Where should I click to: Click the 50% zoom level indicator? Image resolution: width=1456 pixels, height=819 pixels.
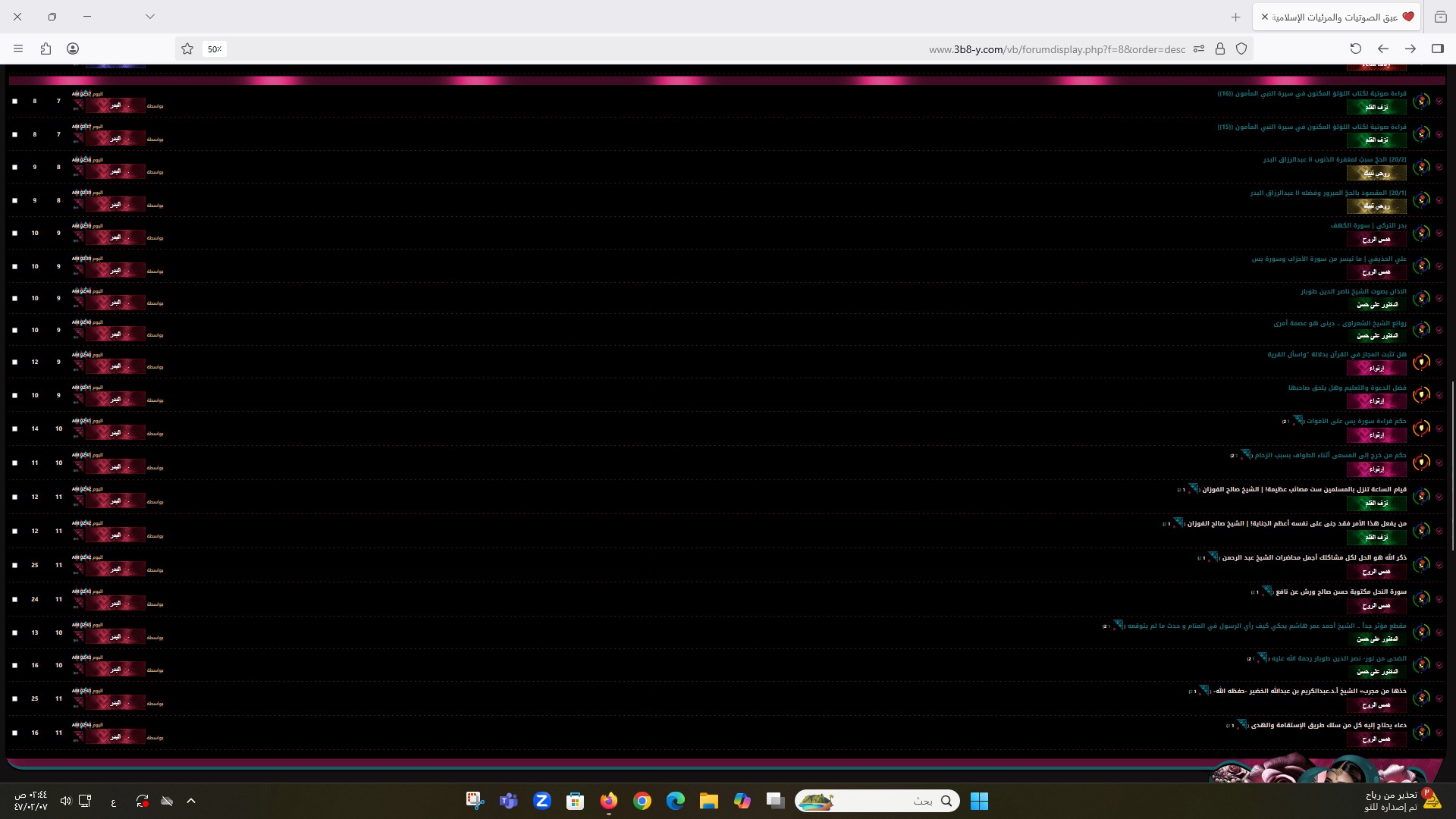215,49
